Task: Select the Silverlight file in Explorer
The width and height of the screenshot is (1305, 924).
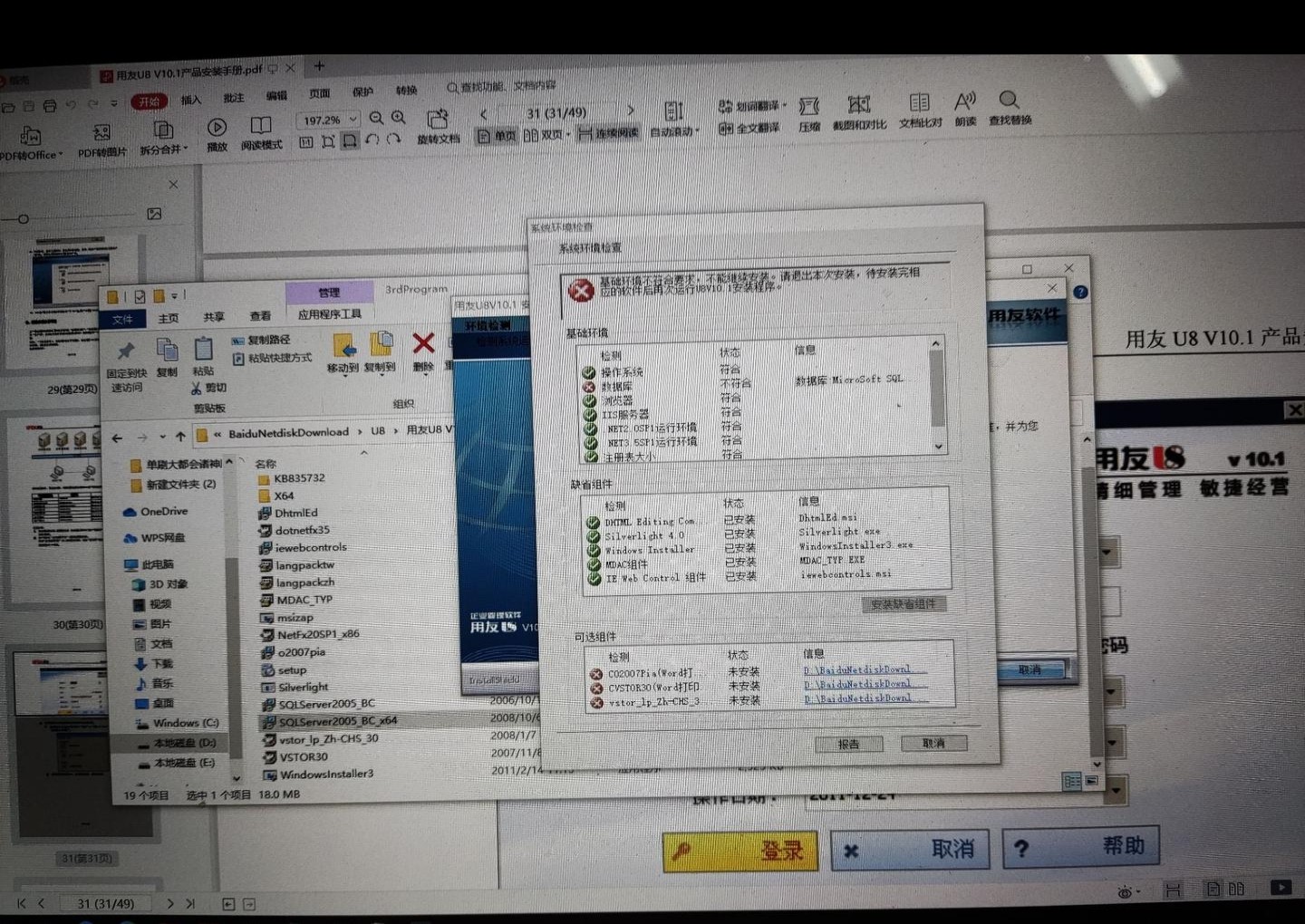Action: coord(295,688)
